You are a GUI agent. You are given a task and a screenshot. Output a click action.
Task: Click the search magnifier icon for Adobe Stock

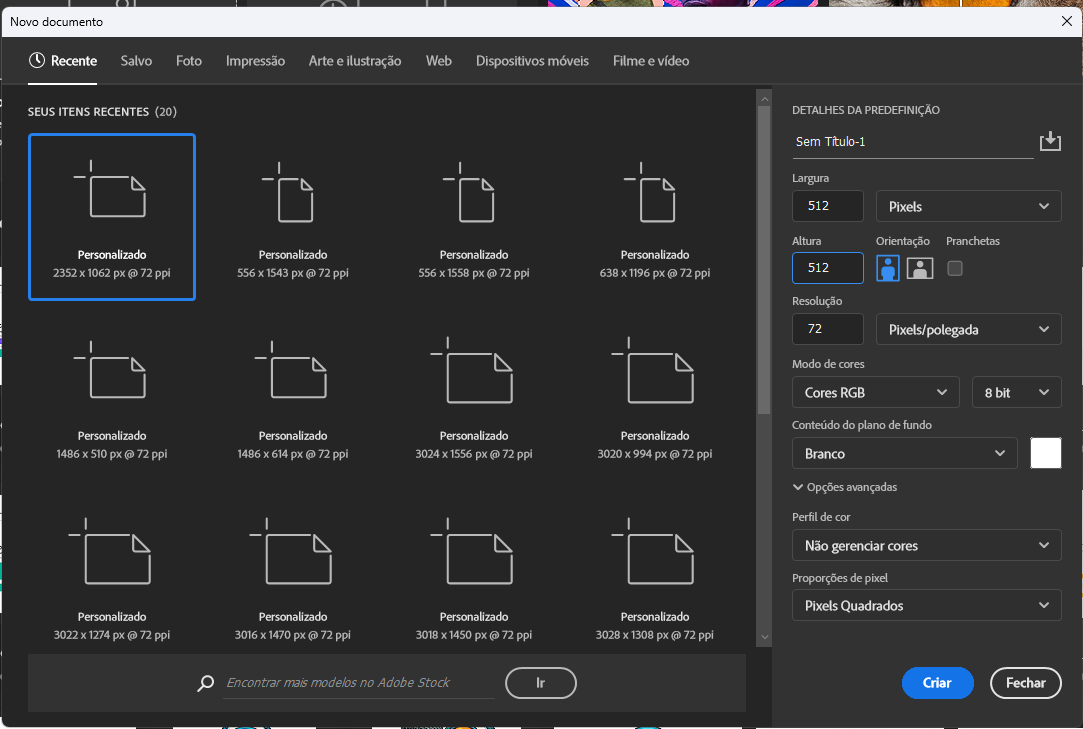point(206,683)
